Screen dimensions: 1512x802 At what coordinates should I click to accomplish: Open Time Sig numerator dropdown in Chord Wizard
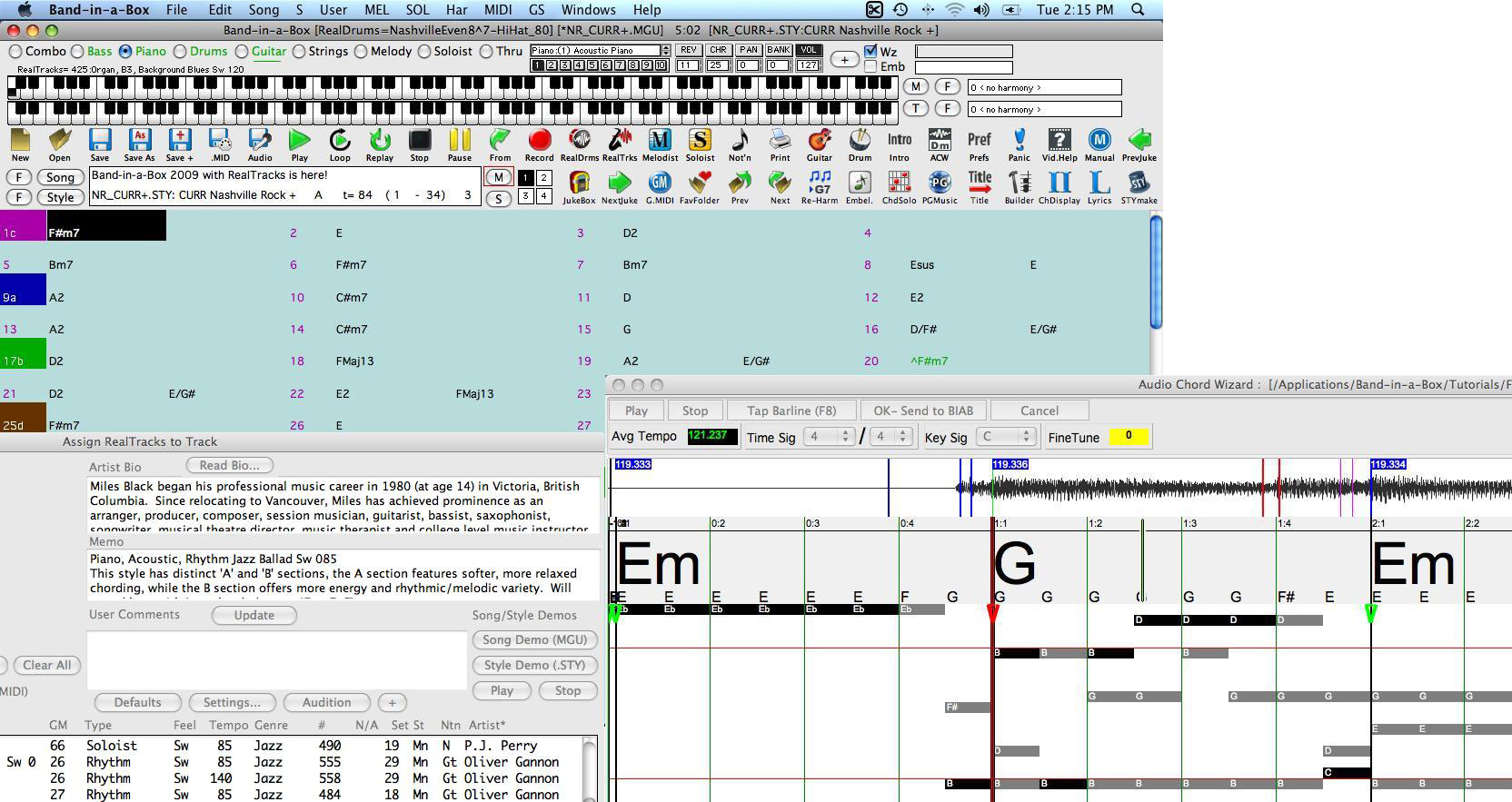(x=829, y=437)
